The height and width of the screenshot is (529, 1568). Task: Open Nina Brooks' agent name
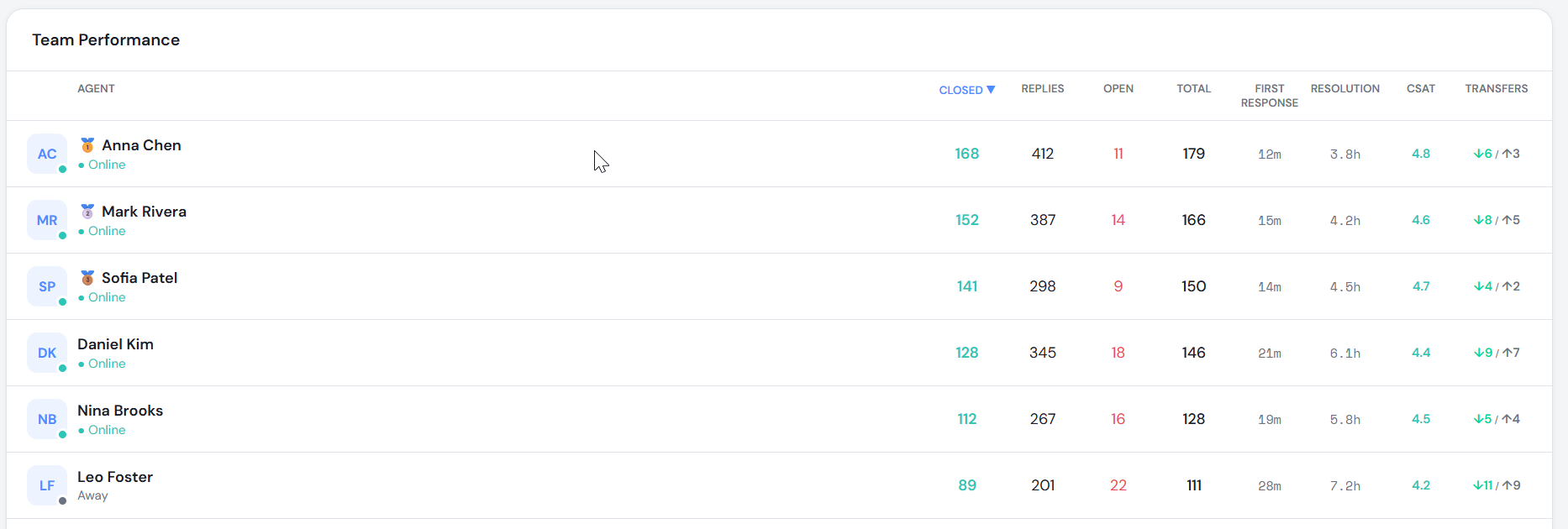click(x=120, y=411)
